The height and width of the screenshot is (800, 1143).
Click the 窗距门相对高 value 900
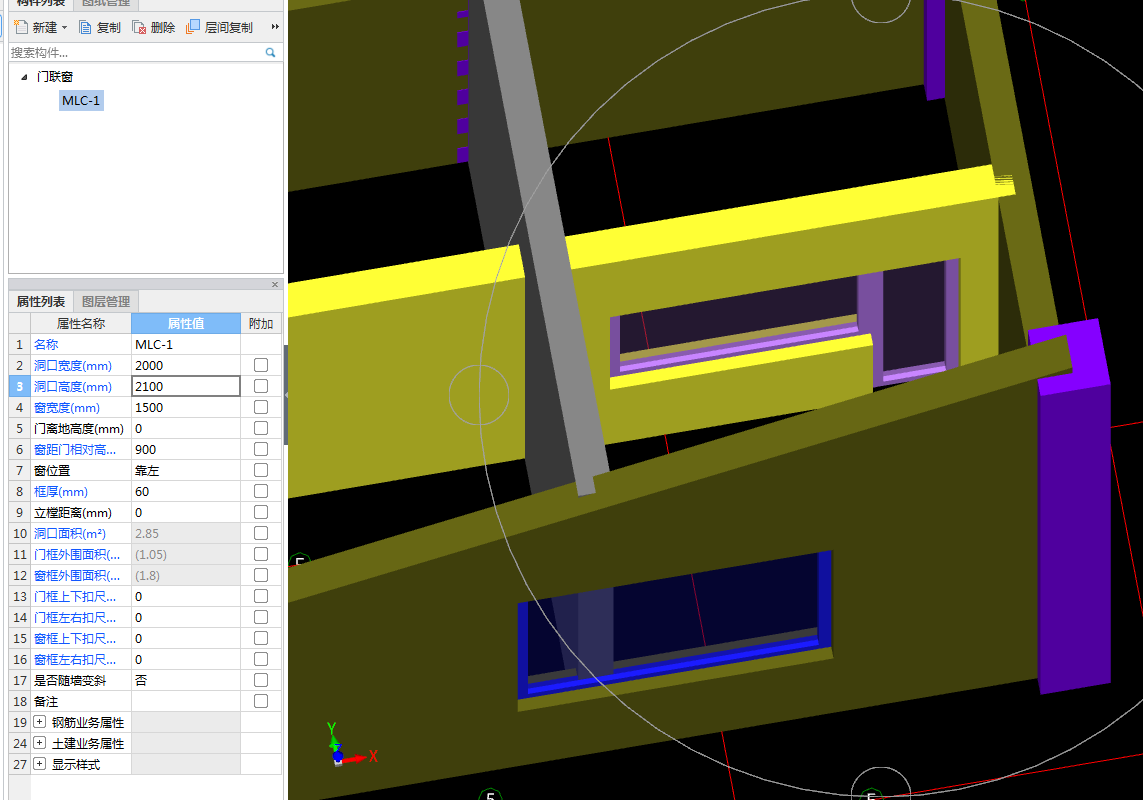186,450
